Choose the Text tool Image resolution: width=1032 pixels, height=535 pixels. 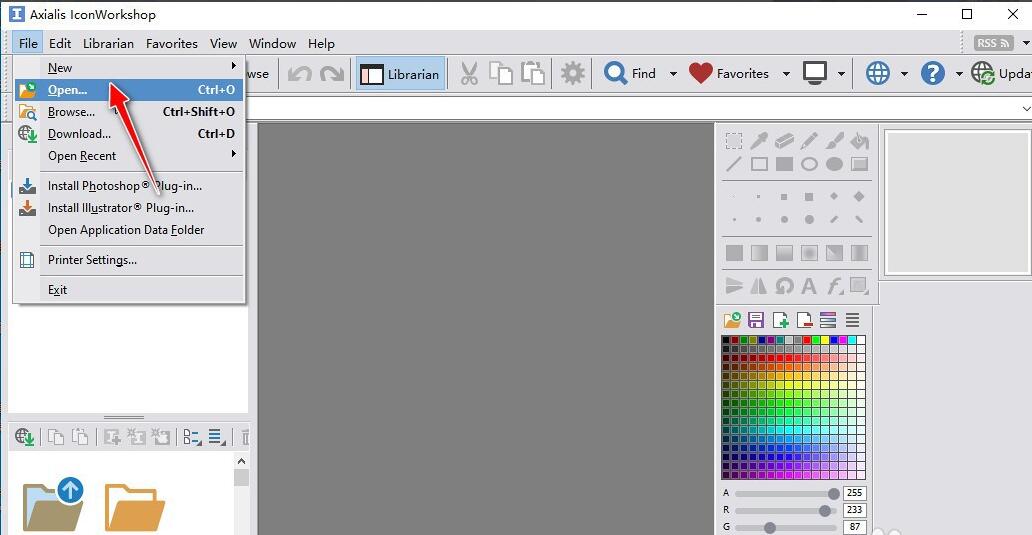(x=809, y=286)
